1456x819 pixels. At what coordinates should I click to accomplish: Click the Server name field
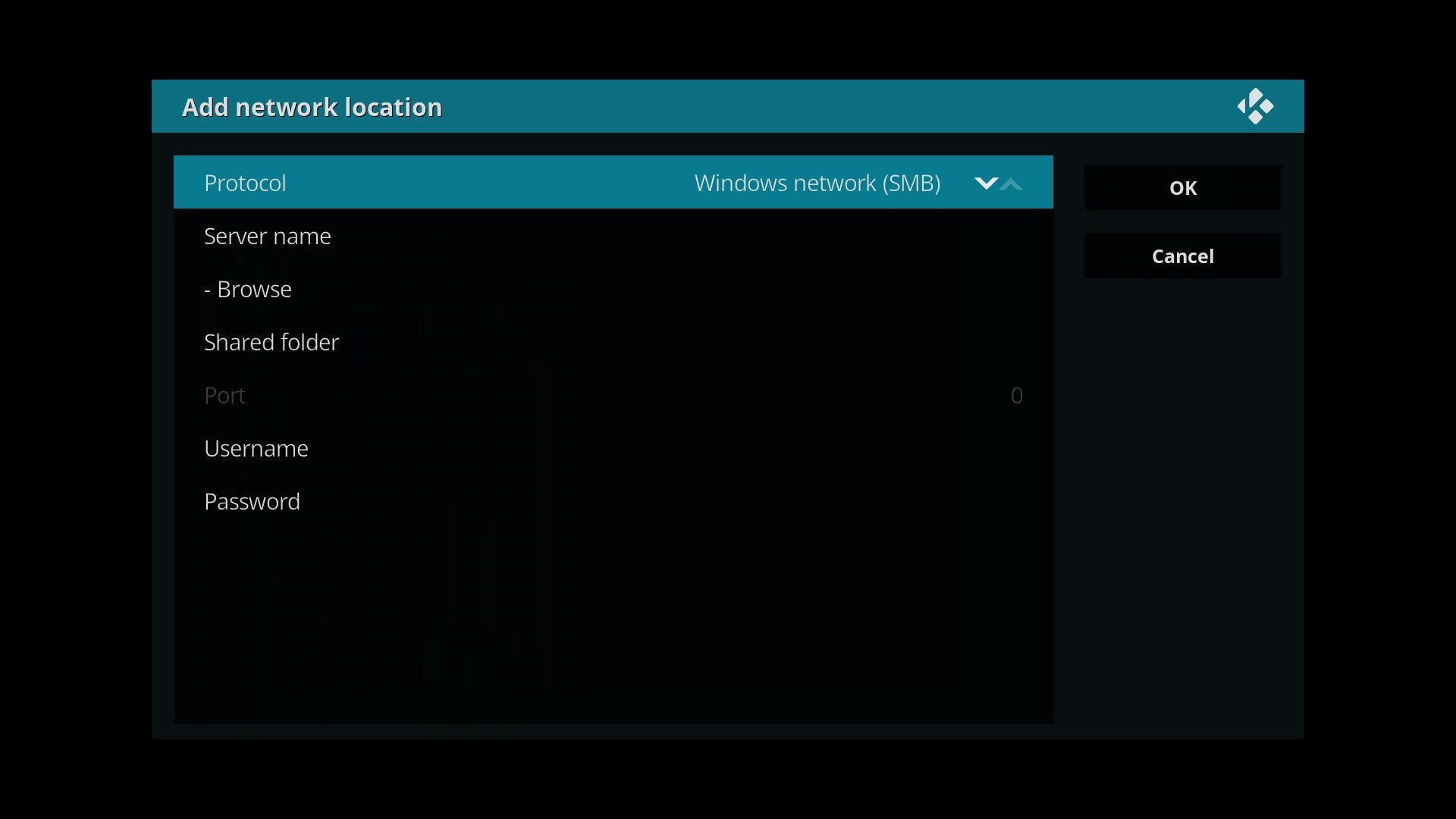click(x=613, y=236)
